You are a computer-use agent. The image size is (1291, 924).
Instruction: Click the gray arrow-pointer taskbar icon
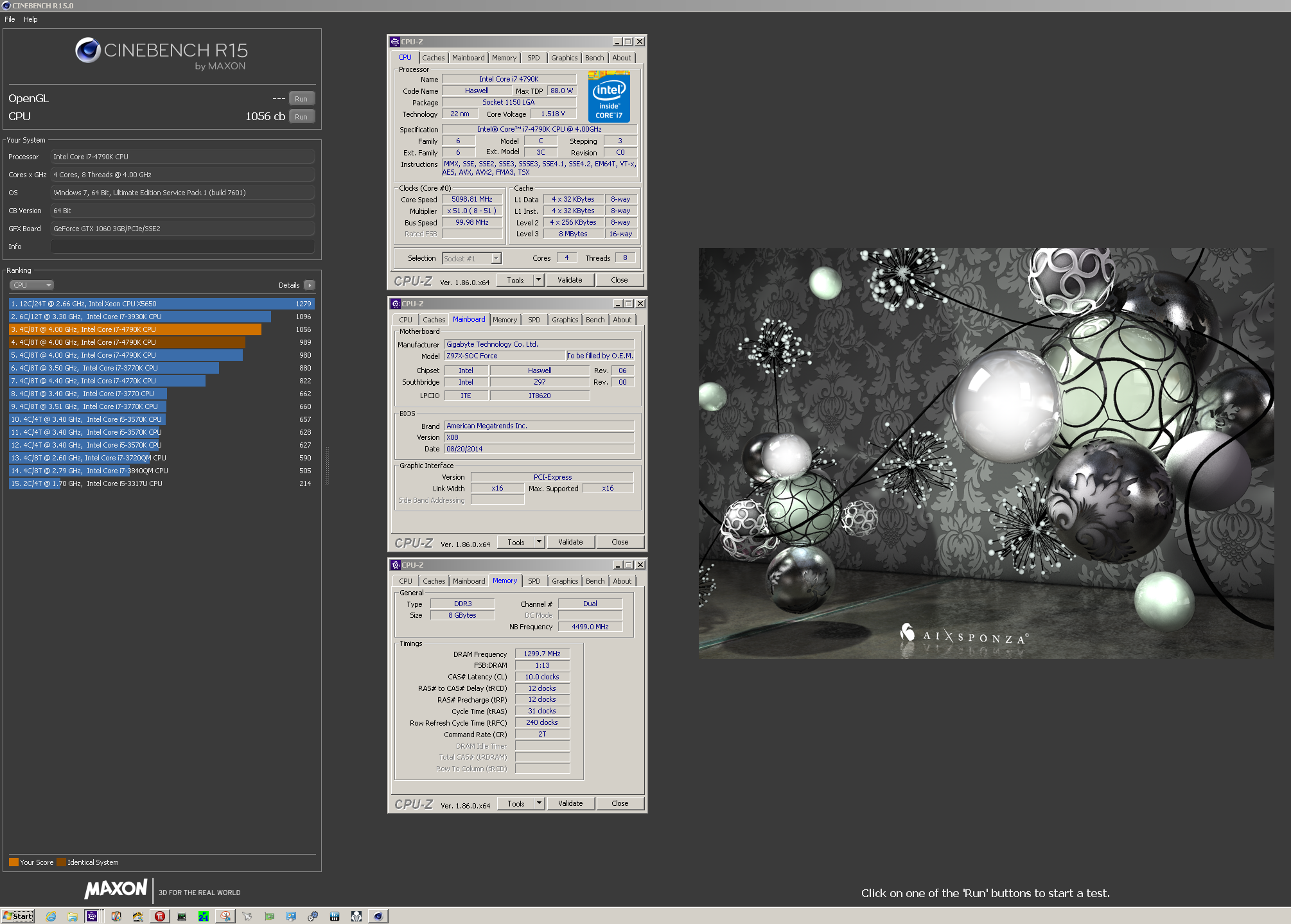(x=247, y=916)
